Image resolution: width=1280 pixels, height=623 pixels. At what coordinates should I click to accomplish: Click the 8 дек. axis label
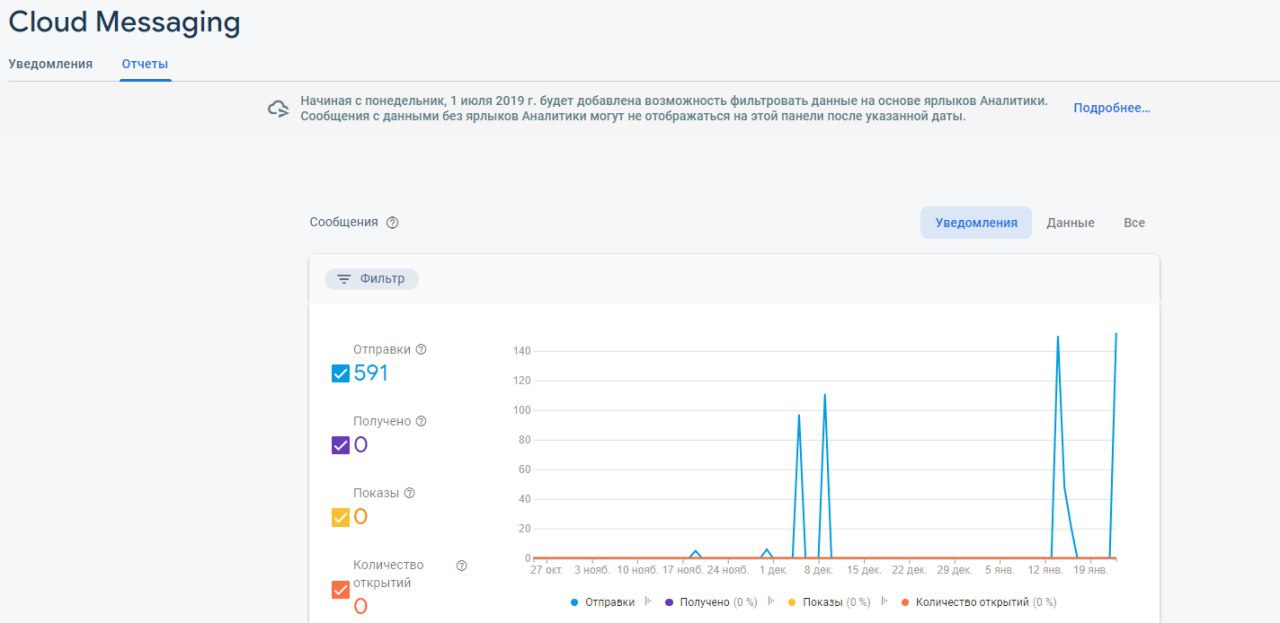coord(817,570)
